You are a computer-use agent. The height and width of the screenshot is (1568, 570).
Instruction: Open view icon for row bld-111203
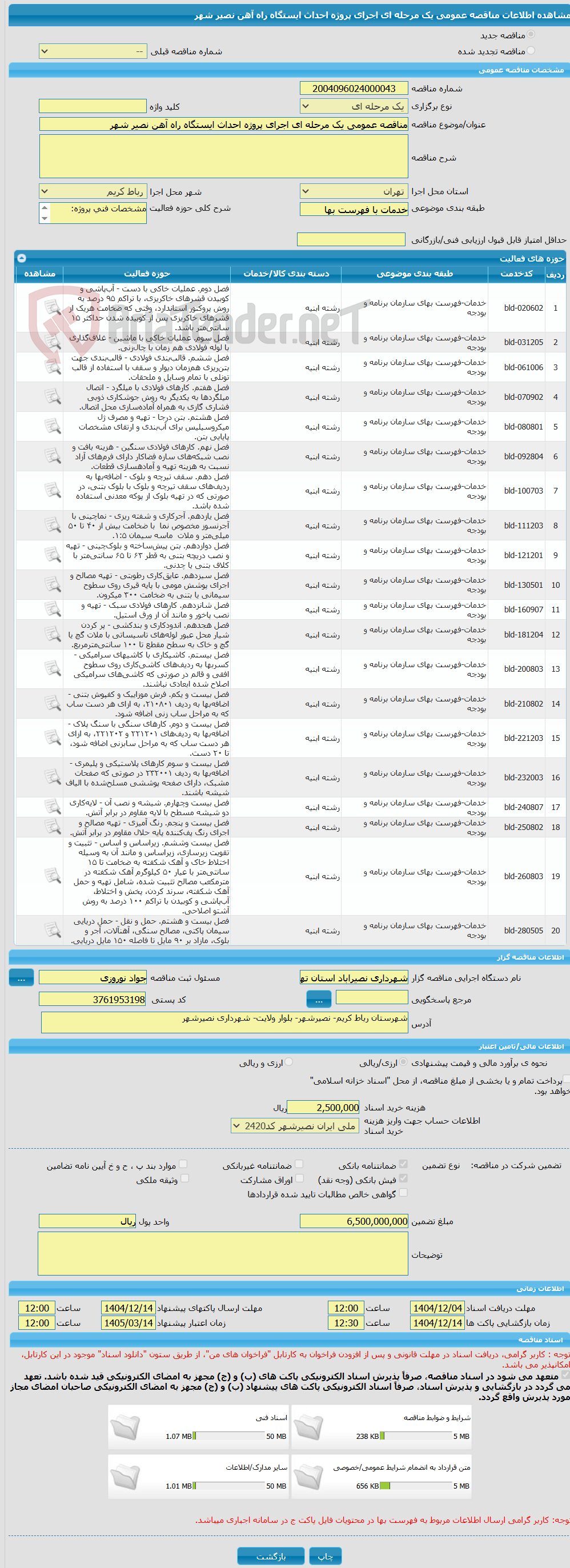pos(53,526)
